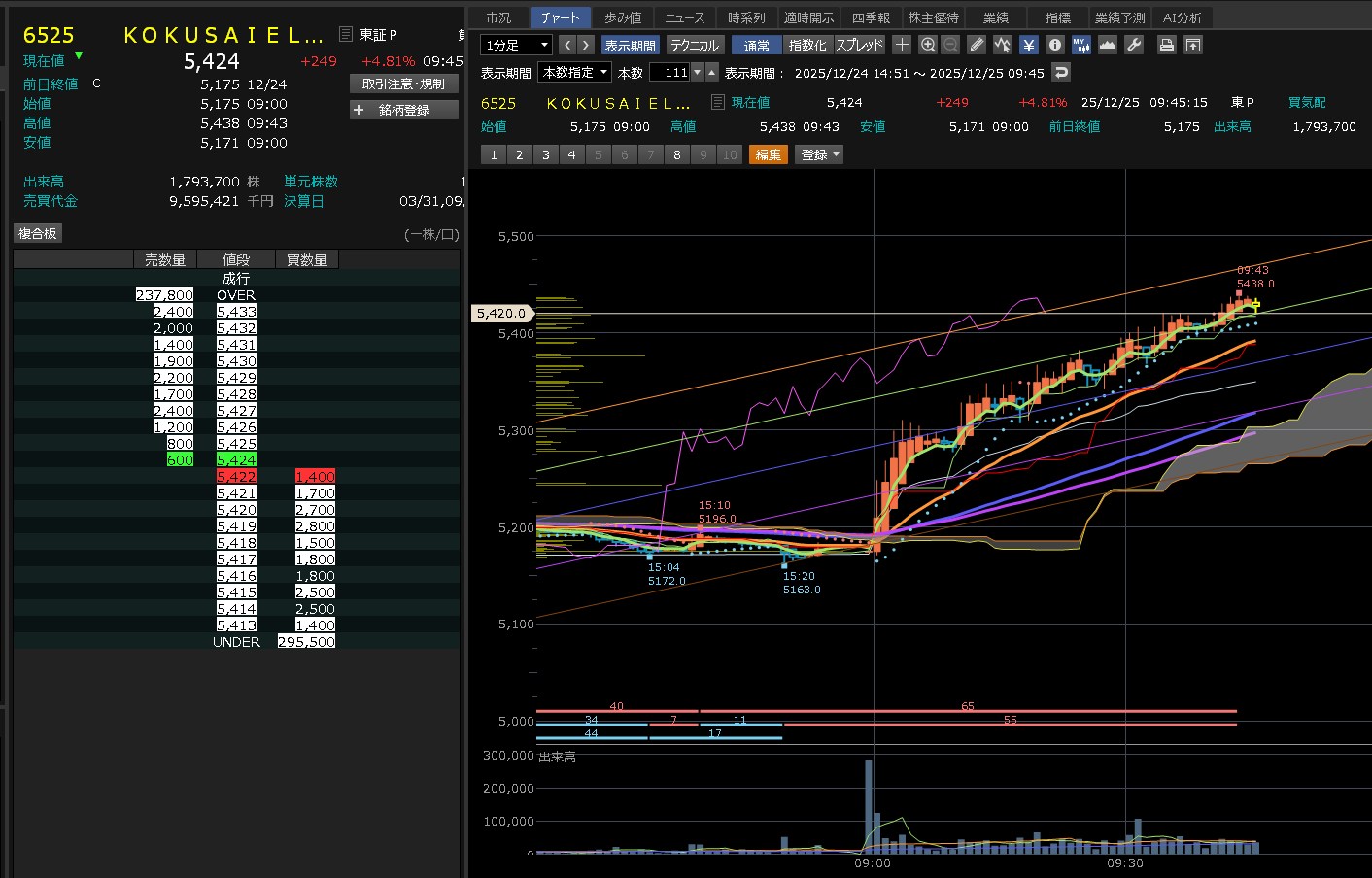Click the yen price display icon
The width and height of the screenshot is (1372, 878).
1029,45
